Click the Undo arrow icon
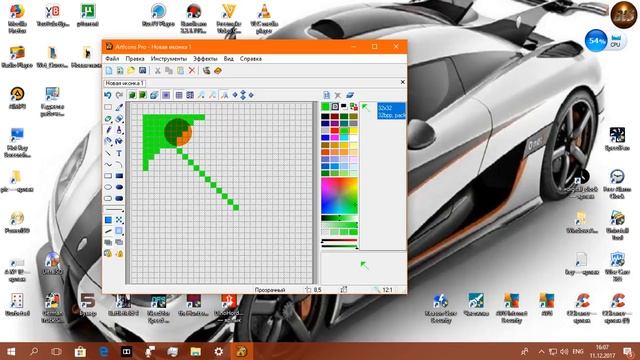The image size is (640, 360). pos(108,95)
